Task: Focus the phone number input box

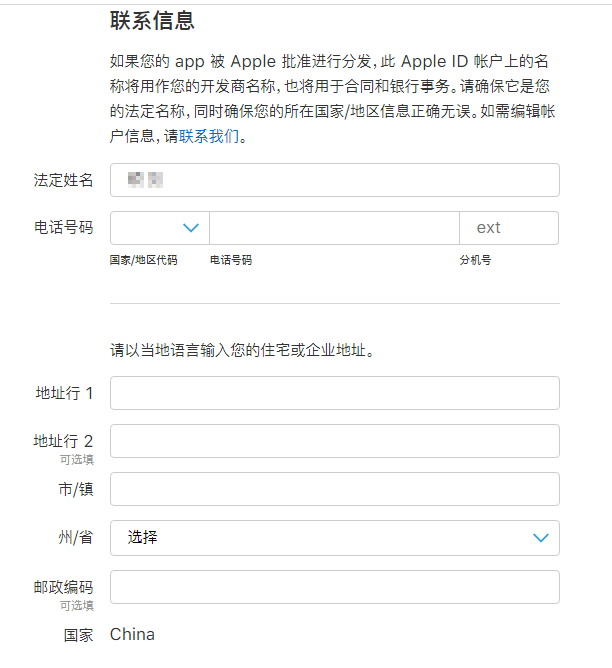Action: [x=334, y=228]
